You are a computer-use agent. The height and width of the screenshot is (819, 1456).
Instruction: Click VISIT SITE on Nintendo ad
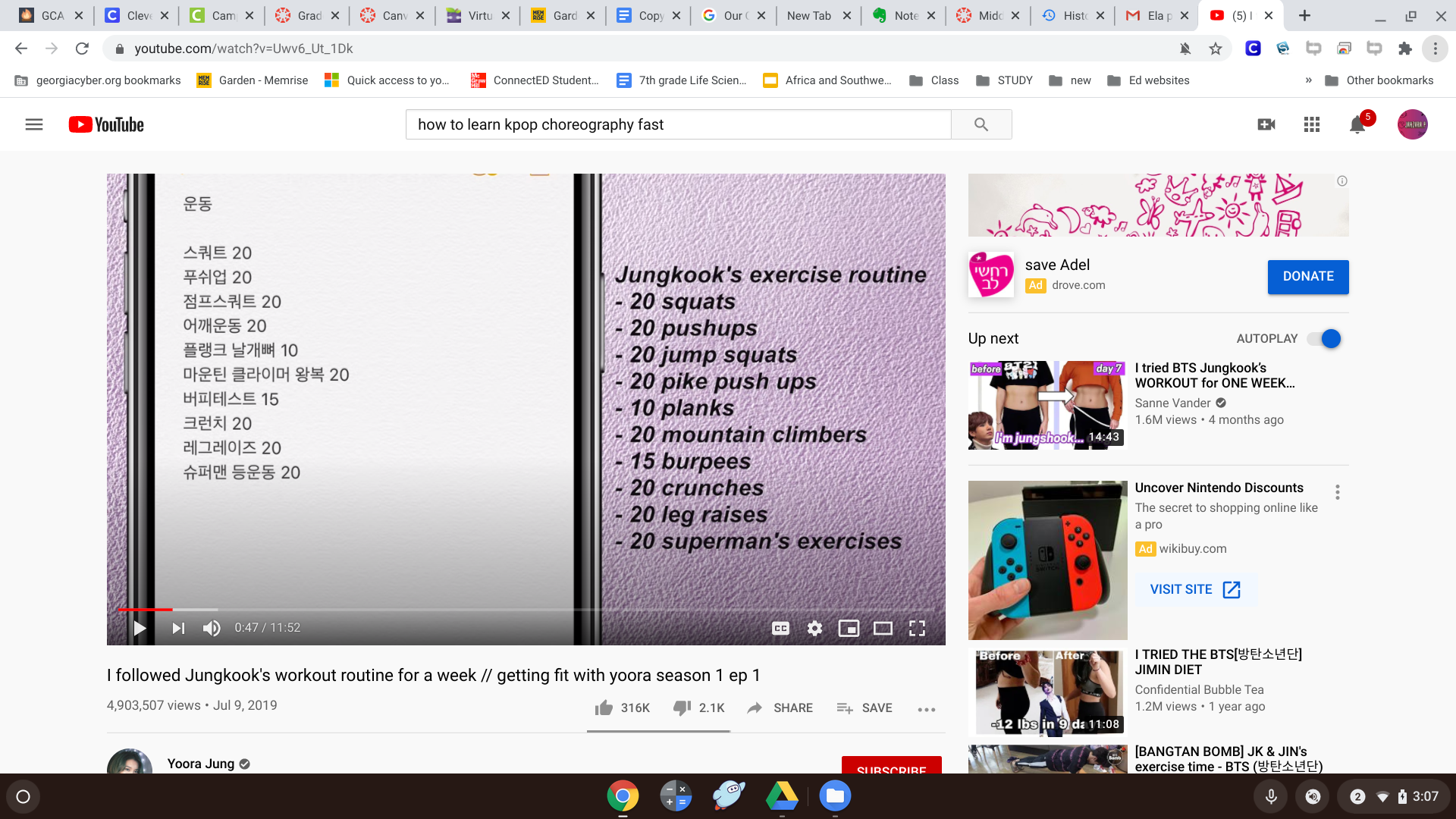(1195, 589)
